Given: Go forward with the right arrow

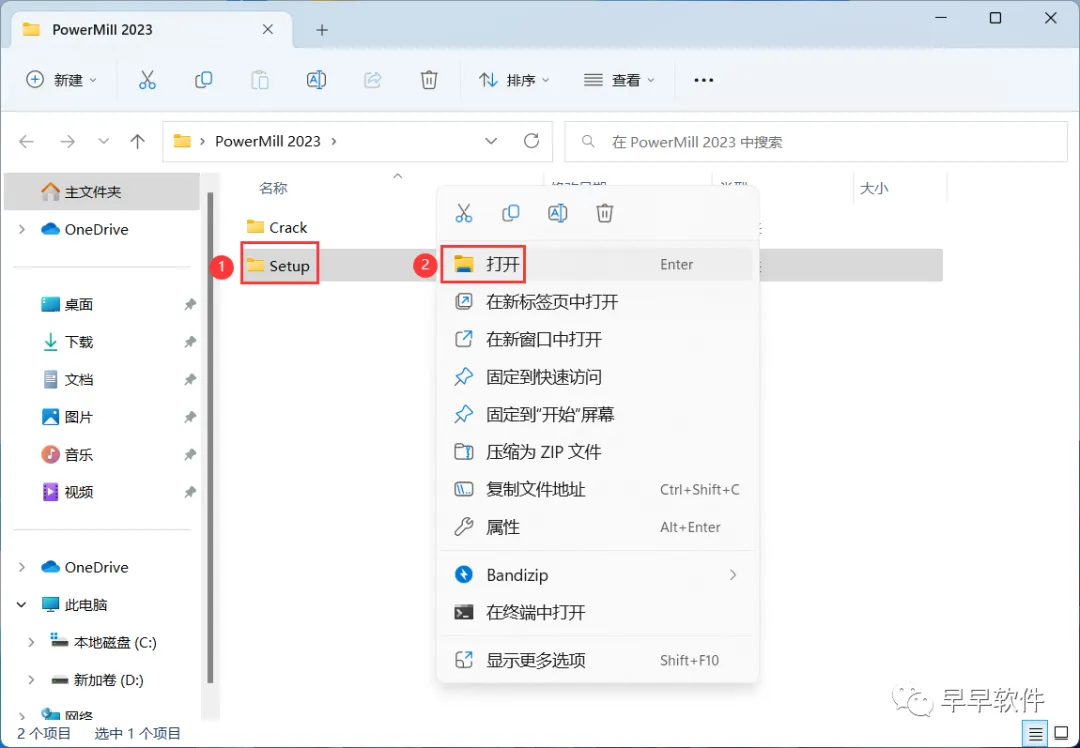Looking at the screenshot, I should 67,141.
